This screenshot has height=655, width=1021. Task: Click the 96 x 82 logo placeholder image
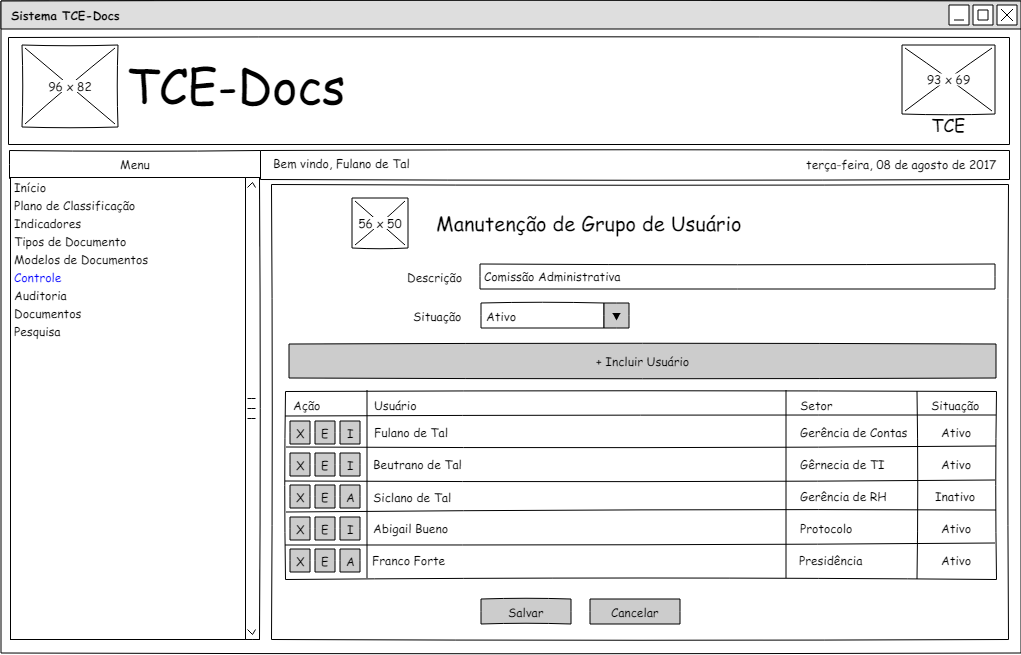pos(70,86)
